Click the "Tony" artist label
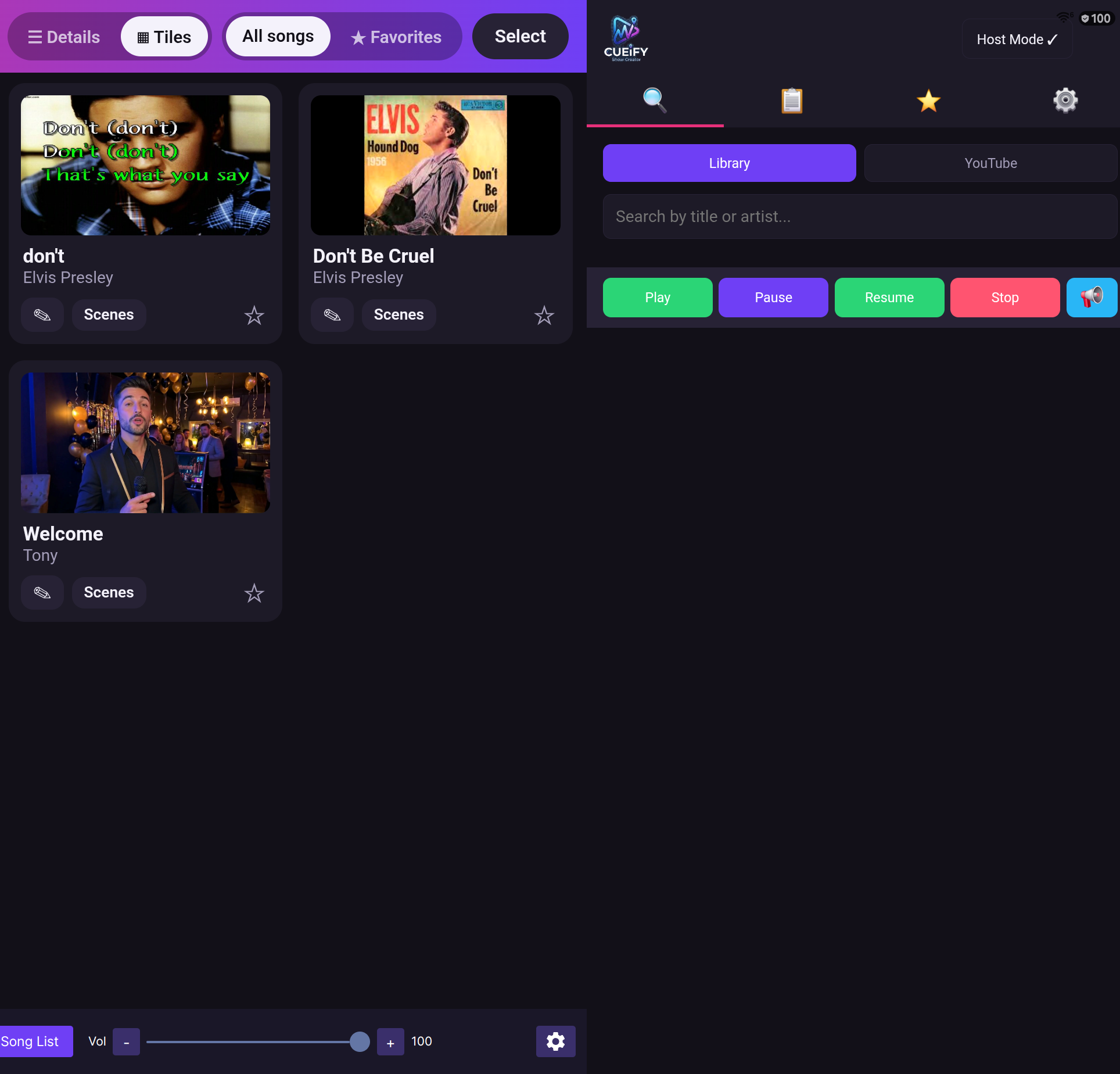1120x1074 pixels. [x=40, y=556]
